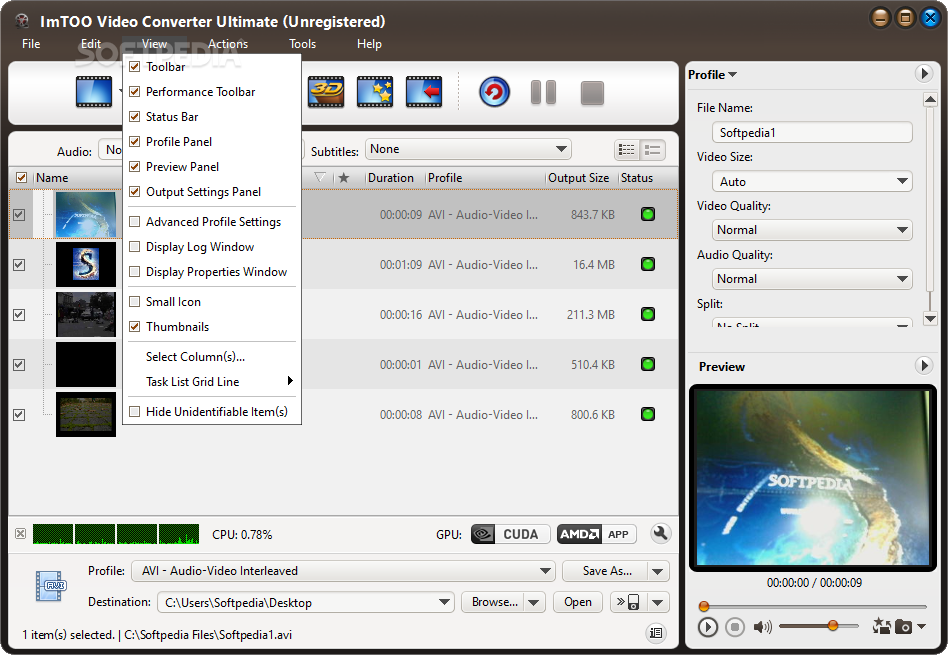Image resolution: width=948 pixels, height=655 pixels.
Task: Open the Subtitles None dropdown
Action: [x=468, y=149]
